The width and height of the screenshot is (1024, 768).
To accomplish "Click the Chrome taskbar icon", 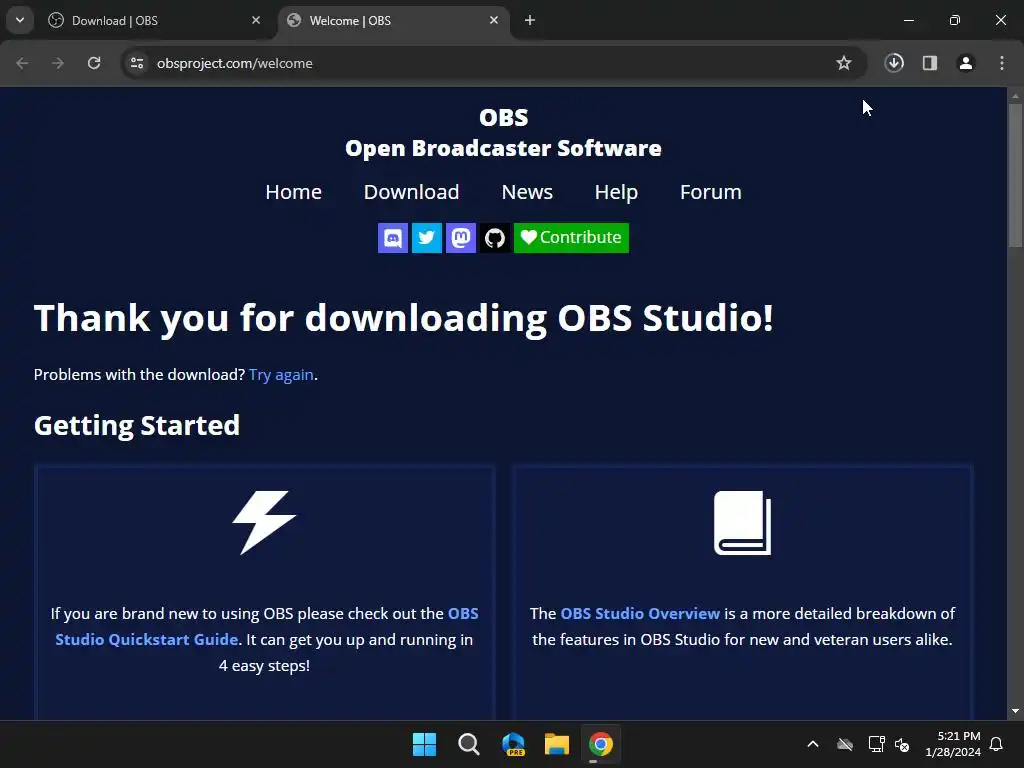I will (601, 744).
